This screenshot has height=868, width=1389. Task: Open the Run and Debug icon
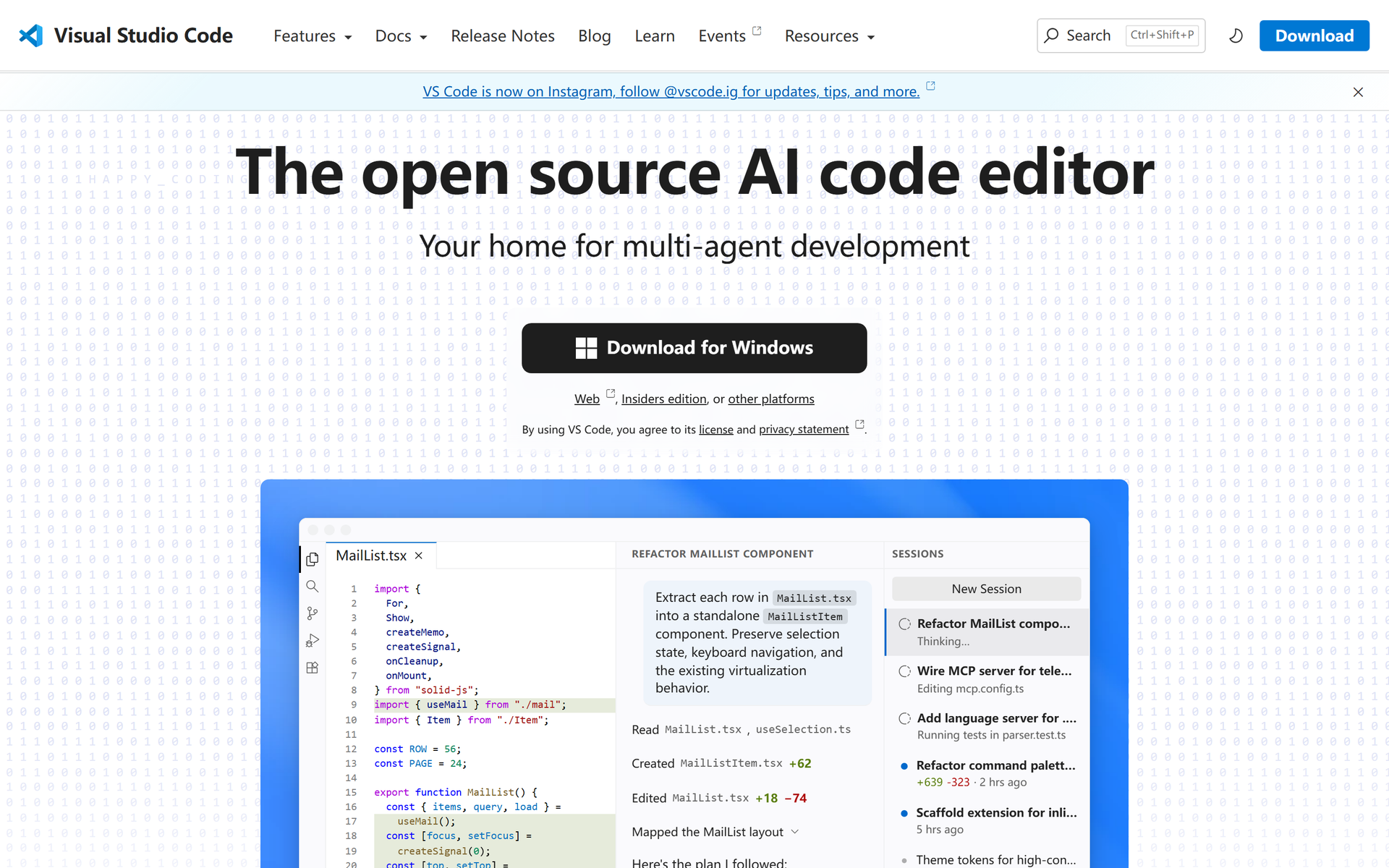tap(312, 641)
